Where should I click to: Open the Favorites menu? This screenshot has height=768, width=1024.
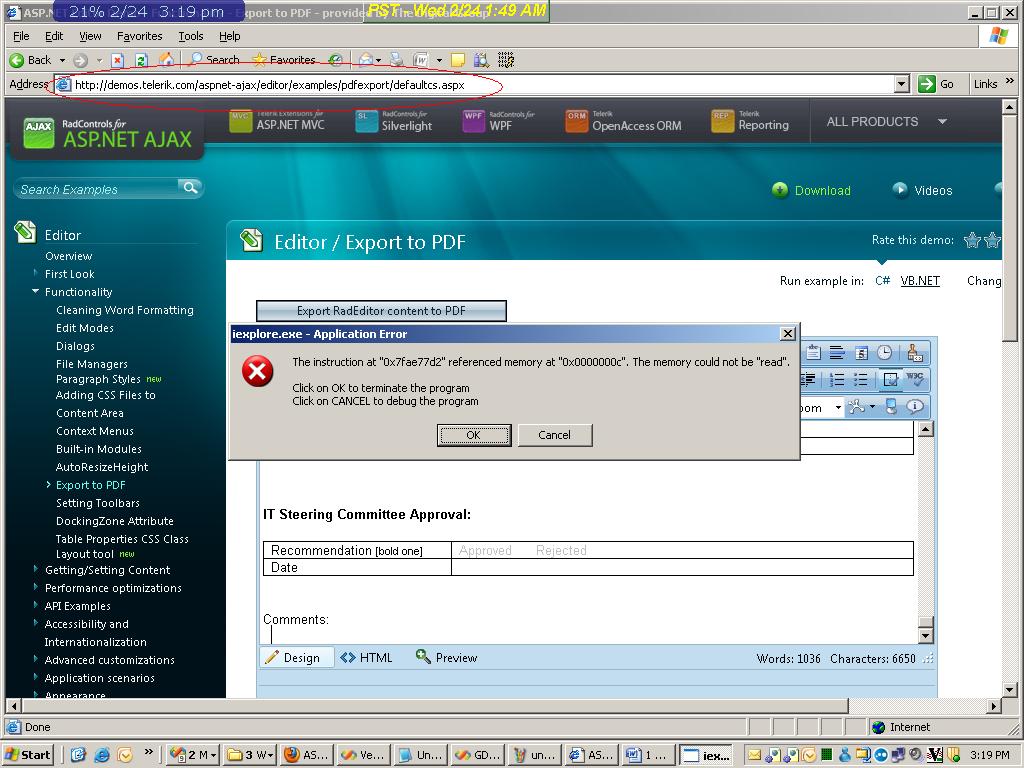coord(139,36)
